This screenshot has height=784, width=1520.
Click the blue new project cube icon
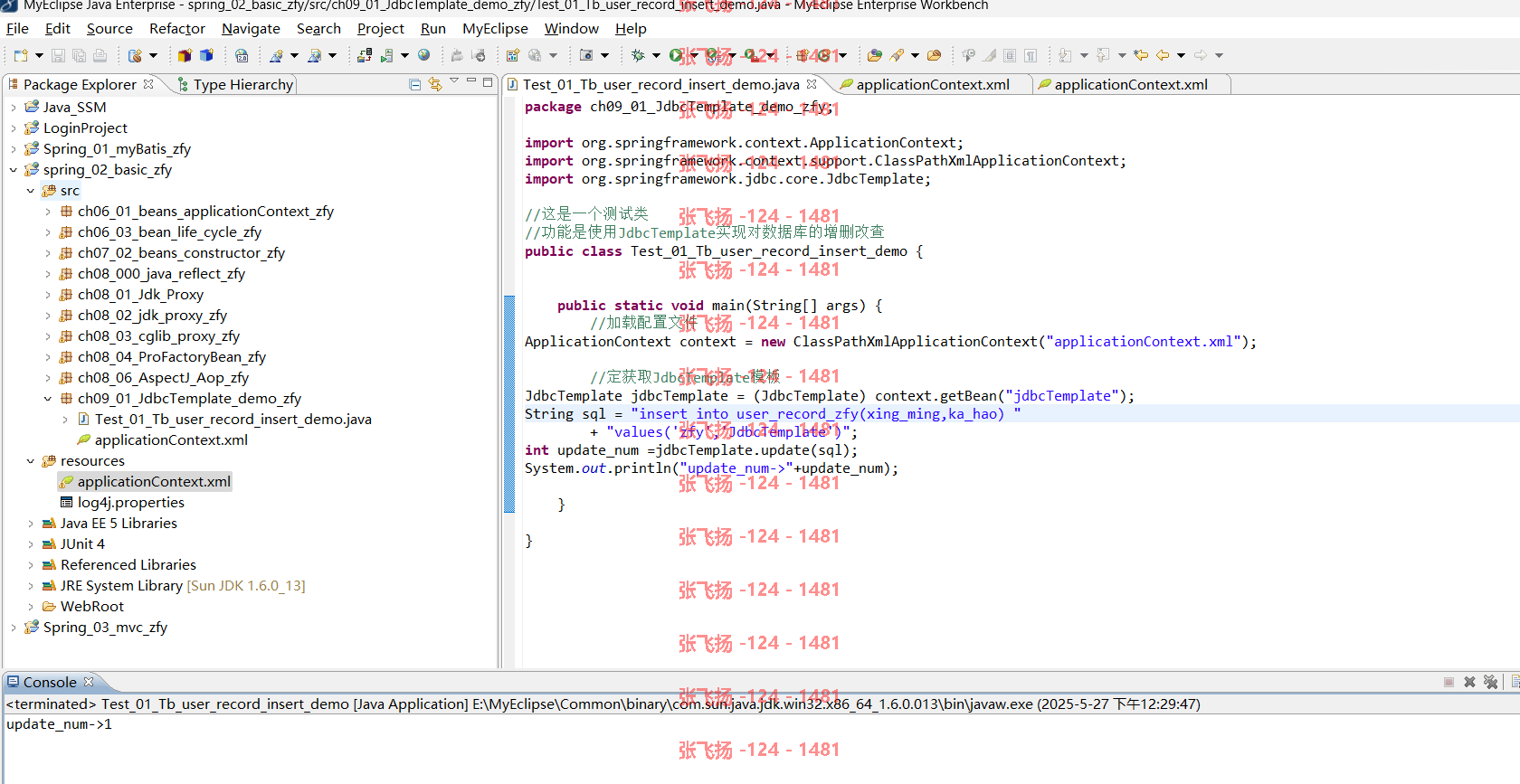206,55
